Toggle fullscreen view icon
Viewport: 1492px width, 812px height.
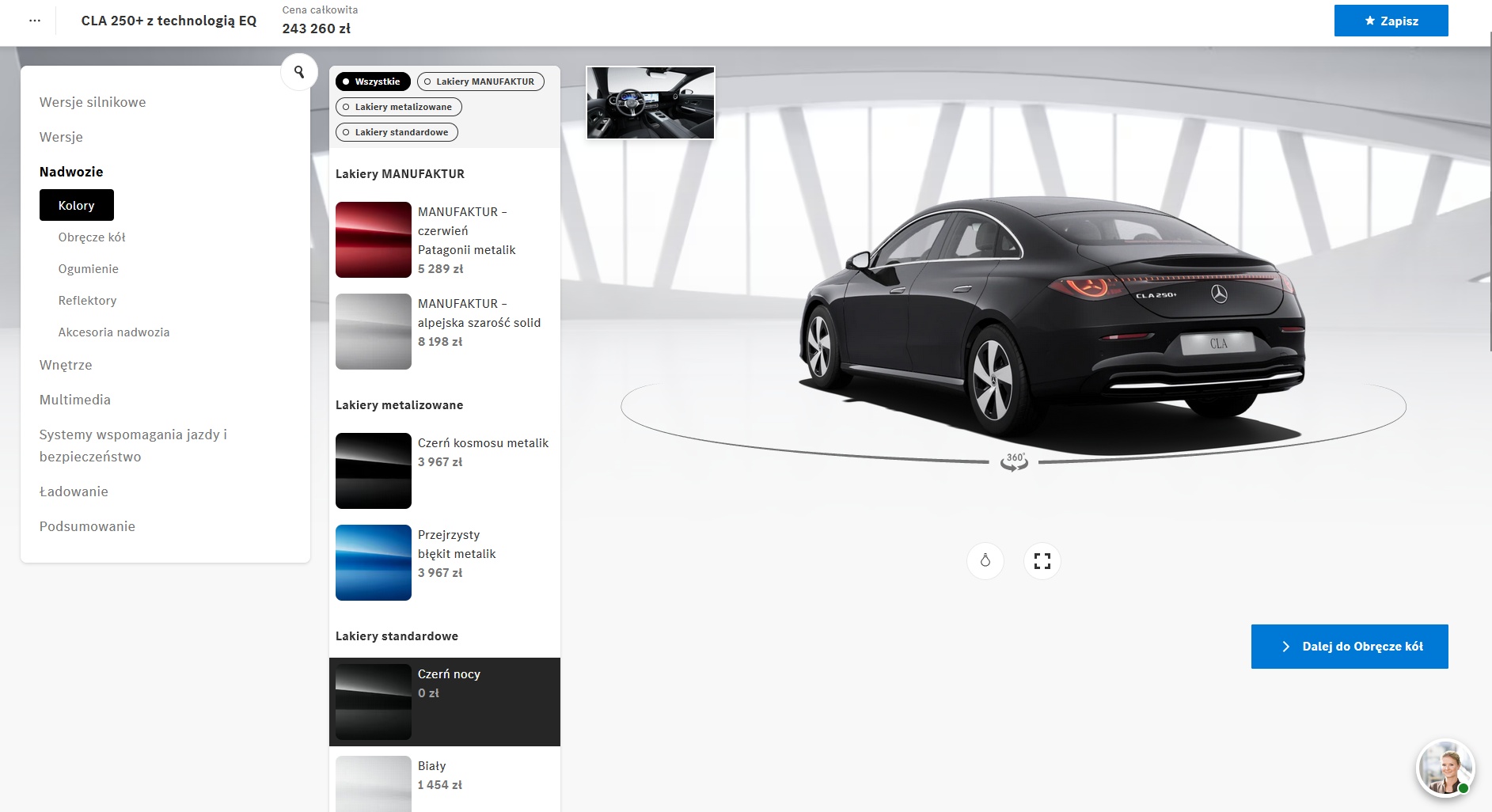1042,561
